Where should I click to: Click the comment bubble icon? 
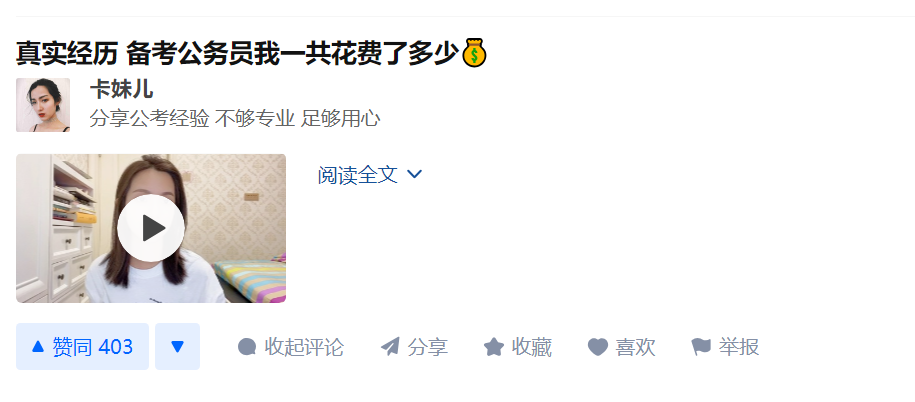coord(247,347)
